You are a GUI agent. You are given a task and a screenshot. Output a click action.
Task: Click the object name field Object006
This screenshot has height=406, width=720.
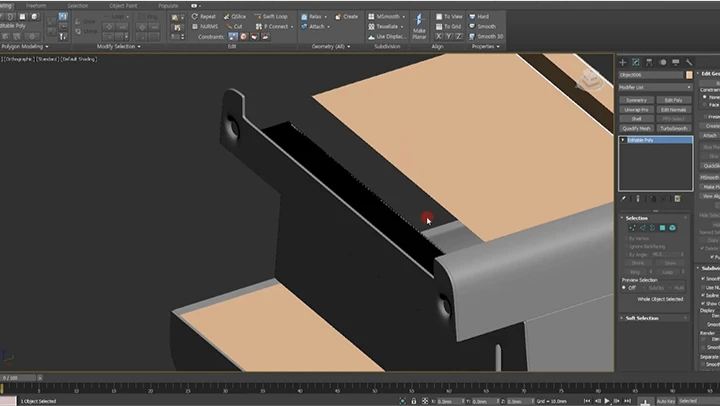[651, 75]
